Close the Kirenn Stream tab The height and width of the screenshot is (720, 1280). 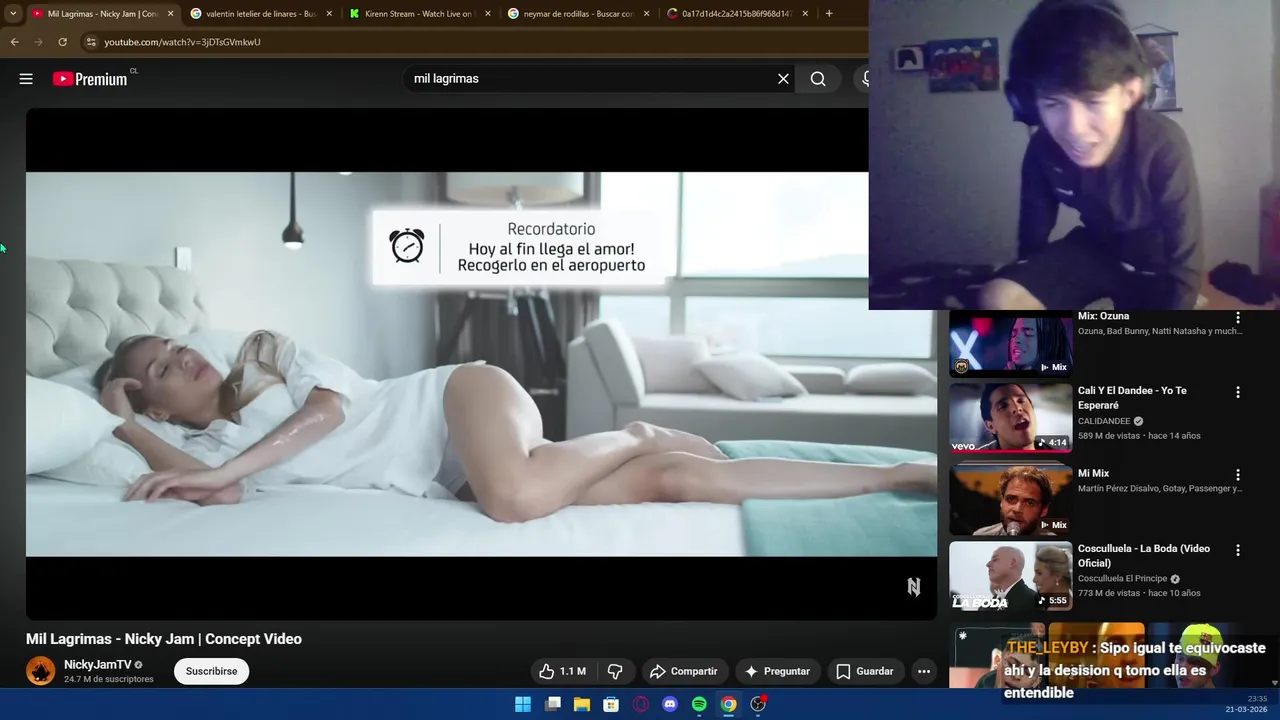pyautogui.click(x=488, y=14)
